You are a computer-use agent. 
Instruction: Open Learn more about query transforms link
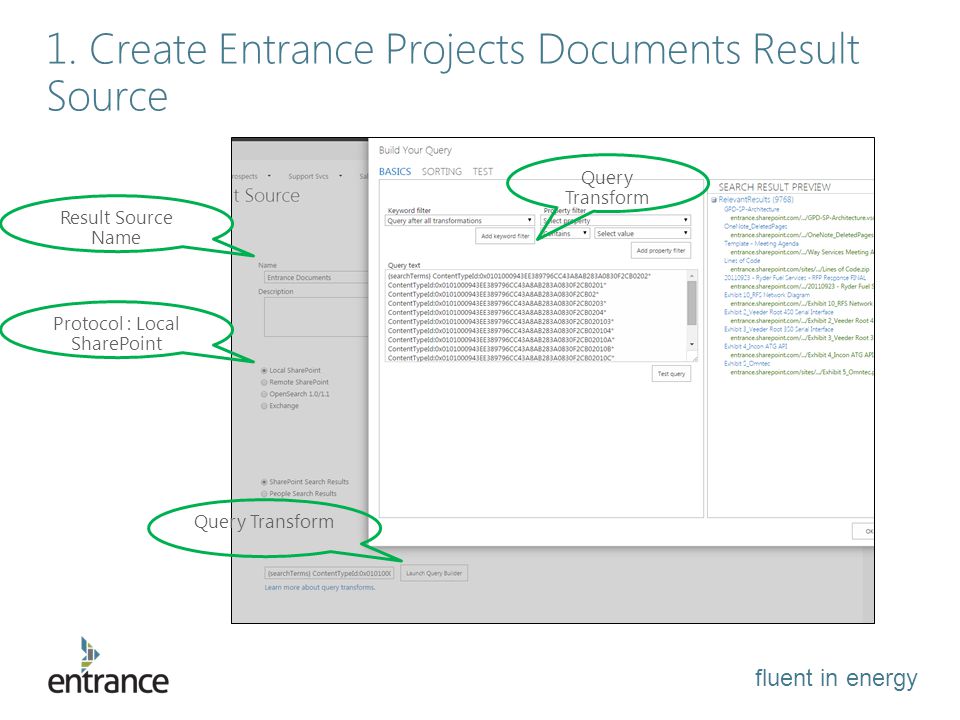320,587
